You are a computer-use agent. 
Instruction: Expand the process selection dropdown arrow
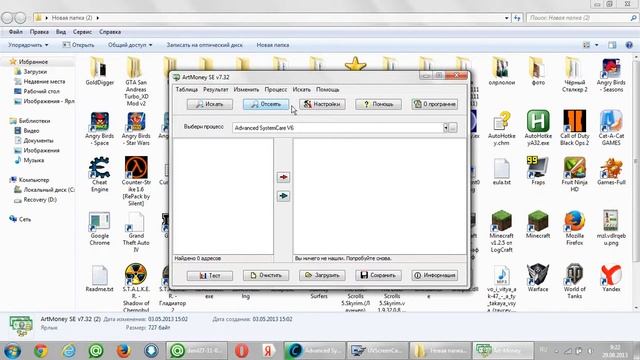pos(445,127)
